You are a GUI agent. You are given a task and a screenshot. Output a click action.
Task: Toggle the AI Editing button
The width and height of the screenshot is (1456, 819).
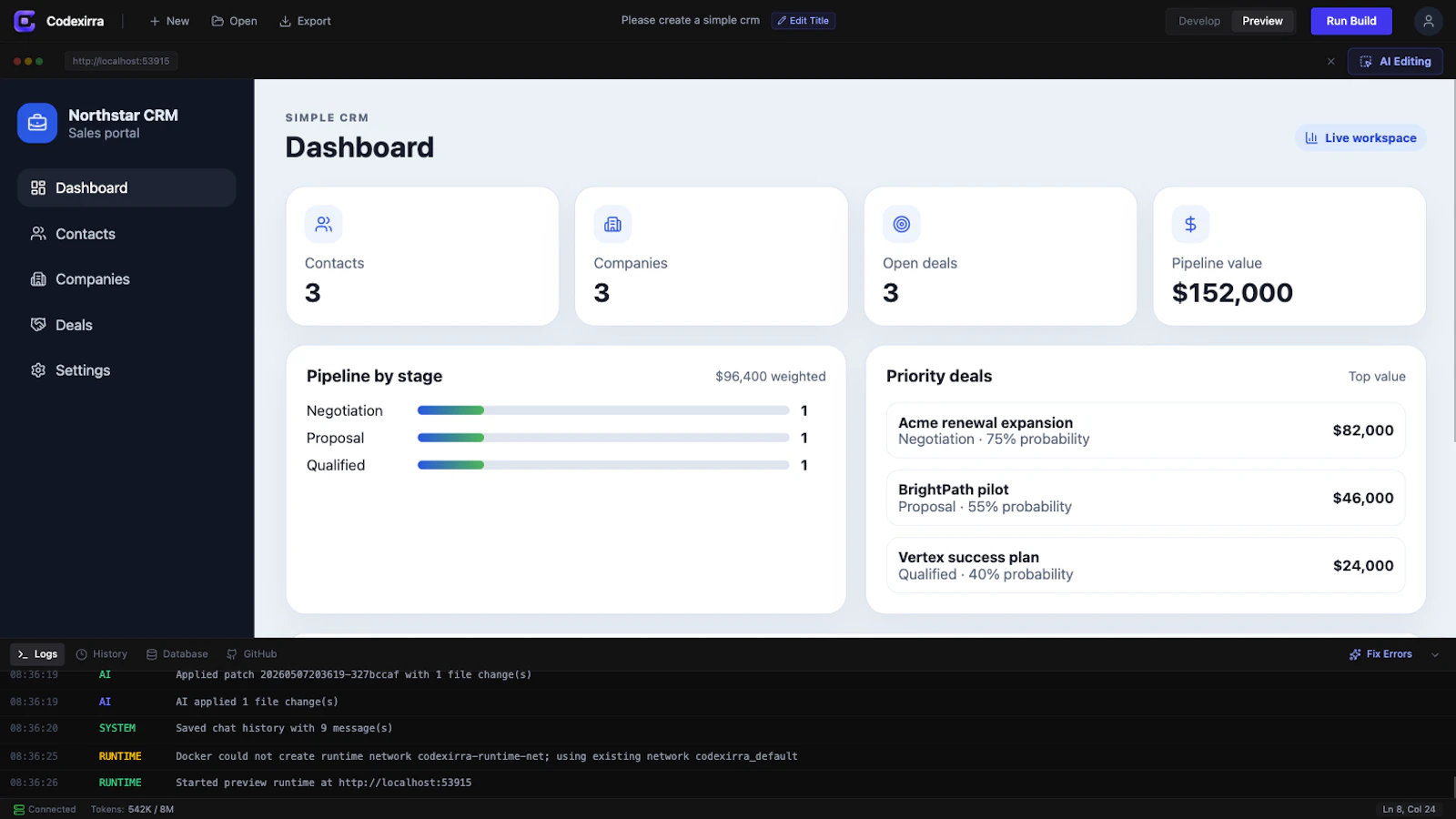click(1395, 61)
